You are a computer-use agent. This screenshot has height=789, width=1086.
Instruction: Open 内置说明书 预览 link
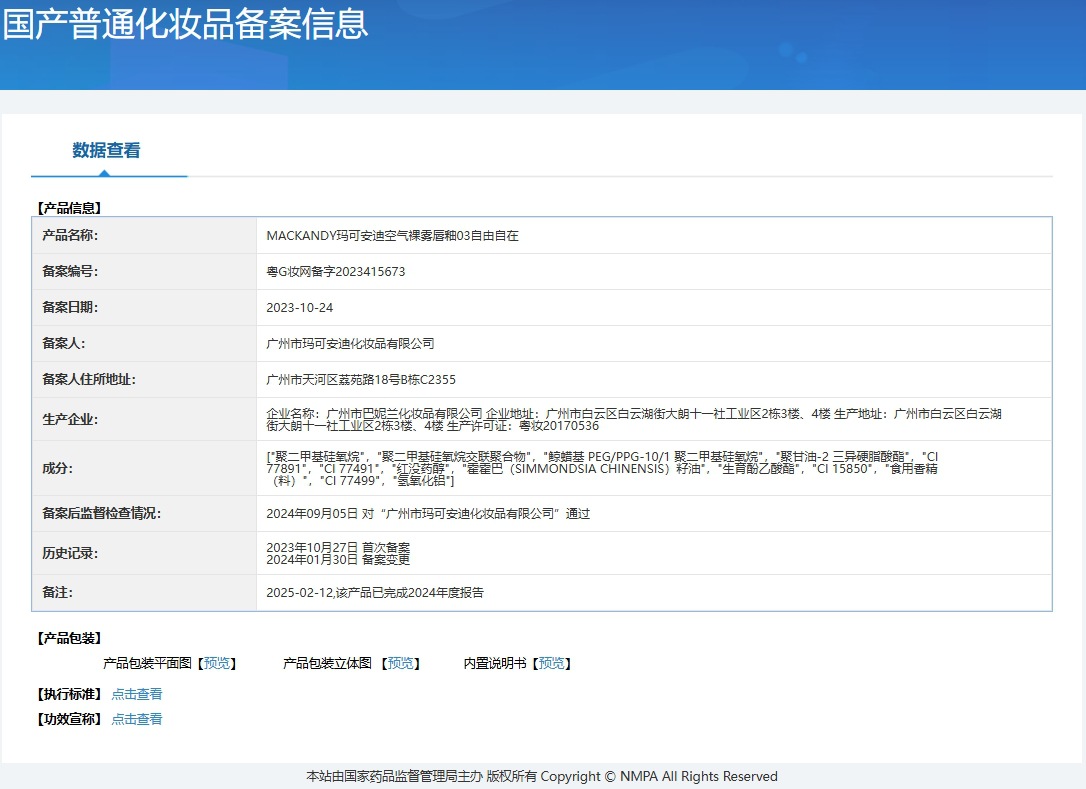pyautogui.click(x=551, y=663)
